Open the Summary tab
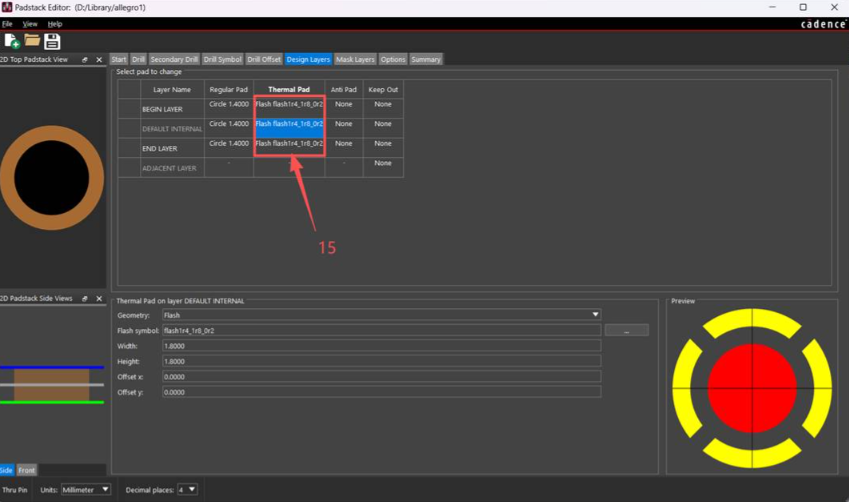This screenshot has height=502, width=849. pyautogui.click(x=426, y=60)
